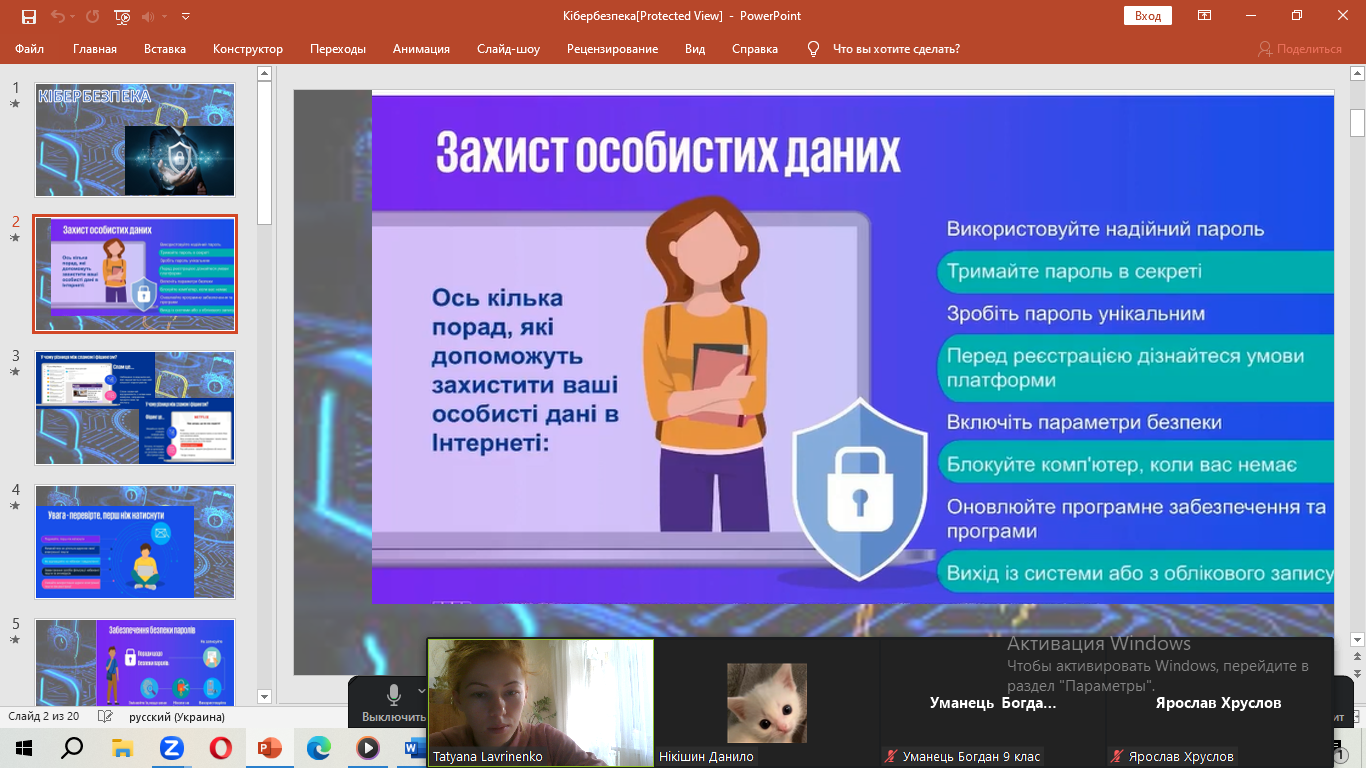Image resolution: width=1366 pixels, height=768 pixels.
Task: Select slide 2 thumbnail Захист особистих даних
Action: click(x=135, y=273)
